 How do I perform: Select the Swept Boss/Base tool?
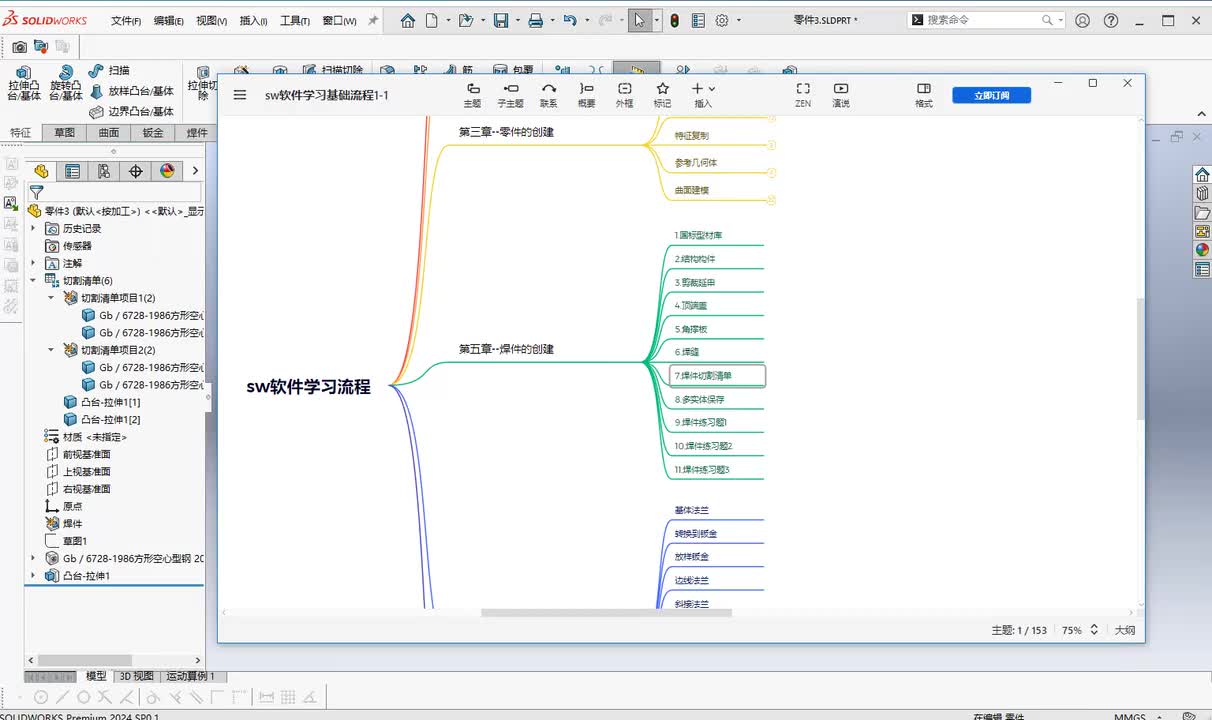click(110, 70)
